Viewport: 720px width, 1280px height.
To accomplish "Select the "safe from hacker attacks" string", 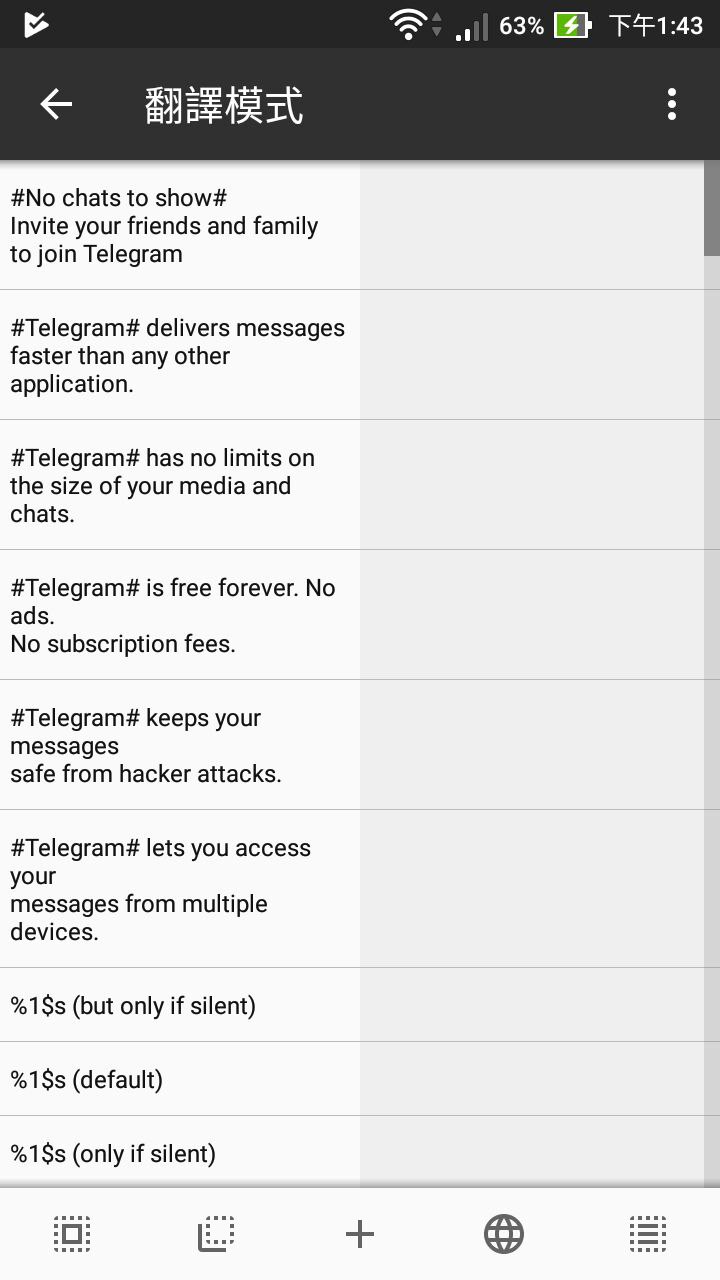I will point(180,745).
